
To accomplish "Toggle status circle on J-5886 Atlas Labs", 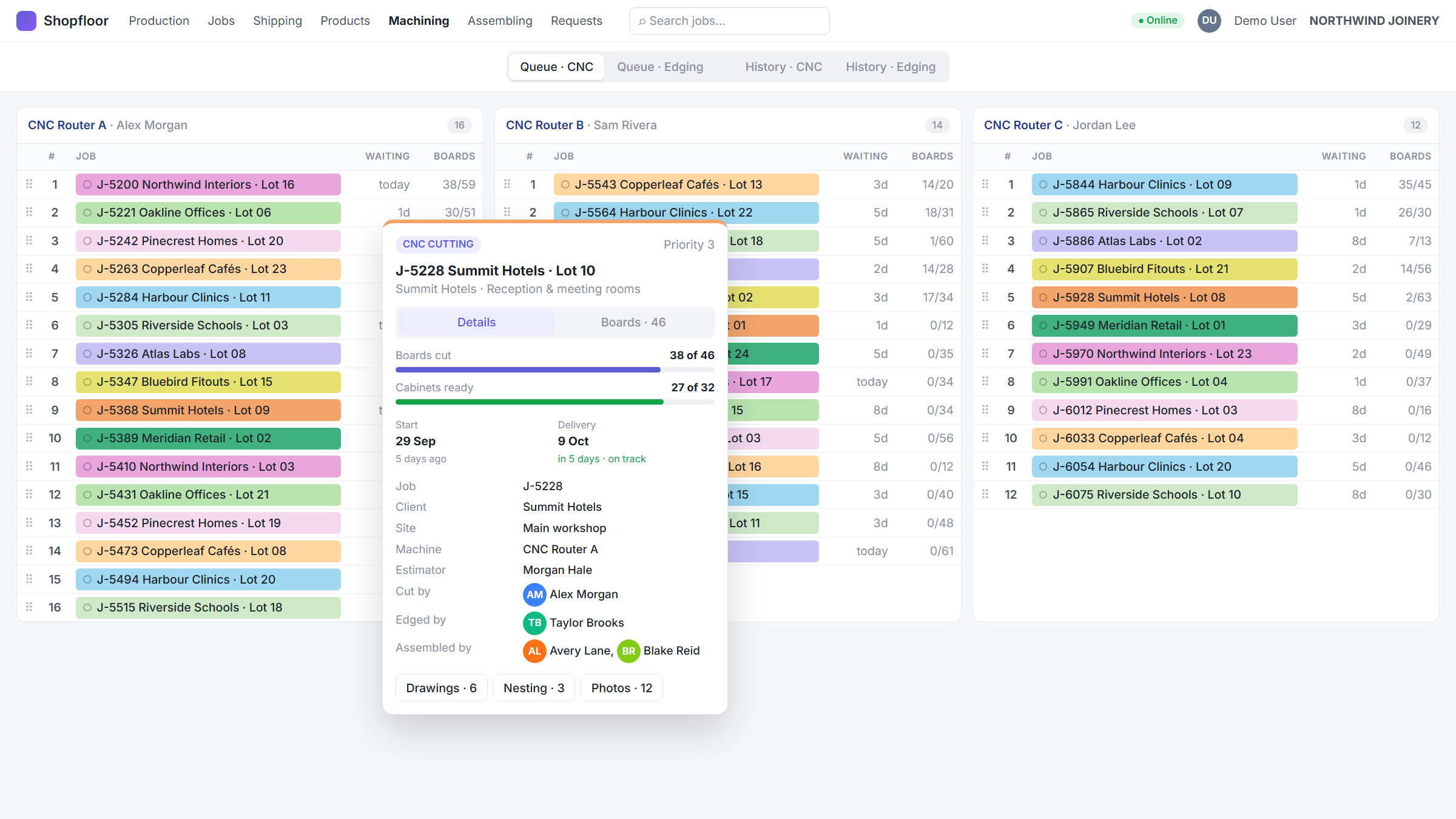I will coord(1043,241).
